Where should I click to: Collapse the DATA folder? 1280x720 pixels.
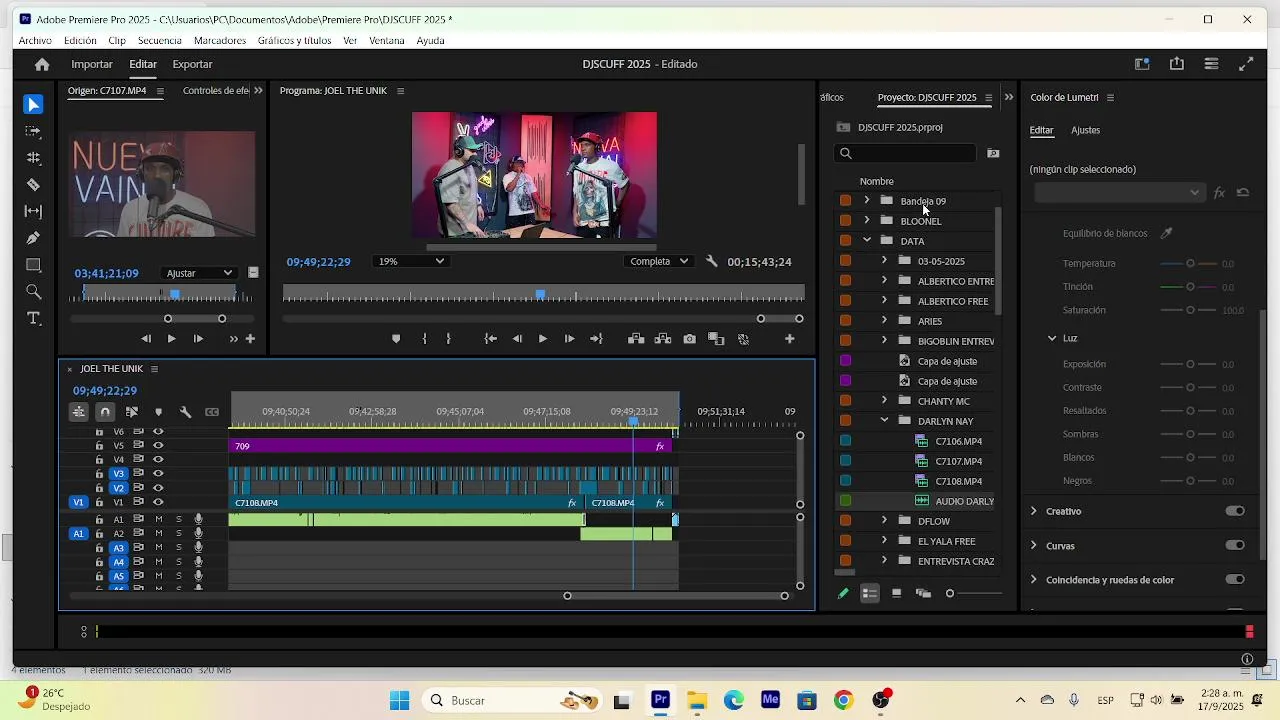coord(867,241)
